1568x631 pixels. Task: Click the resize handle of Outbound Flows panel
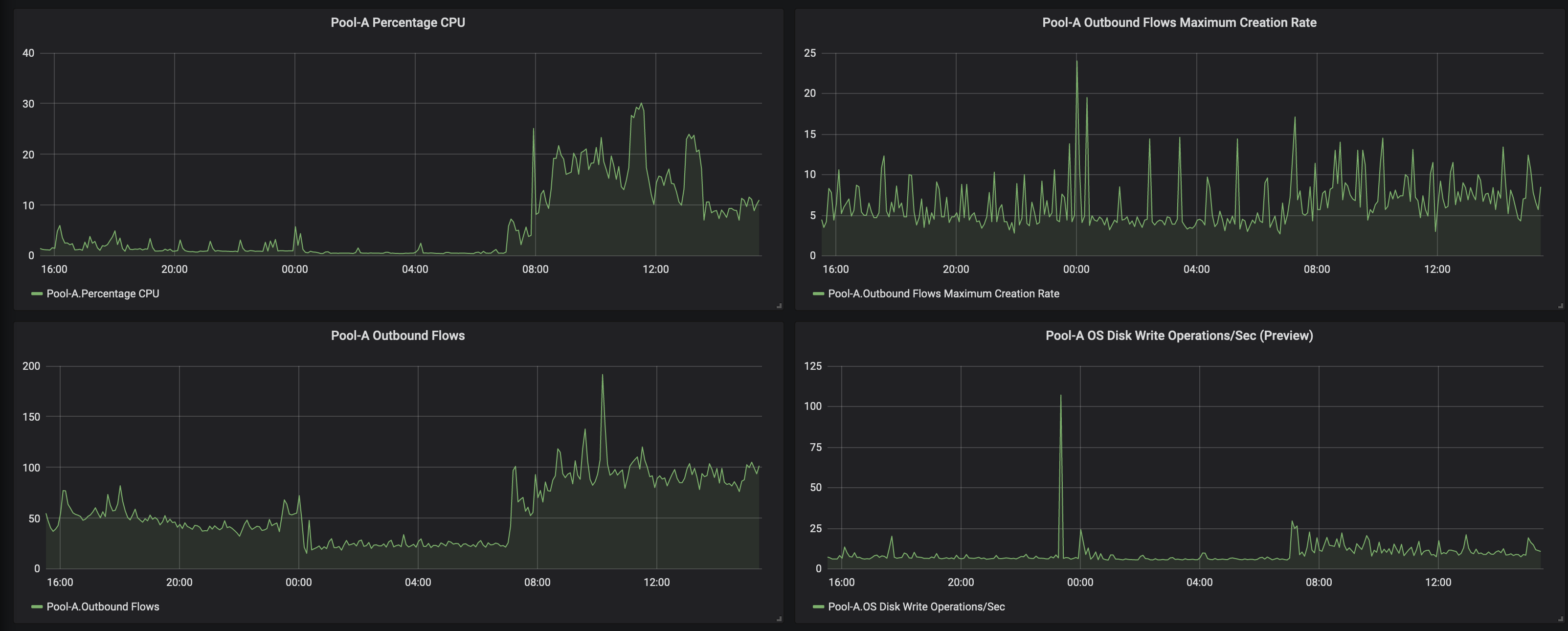tap(779, 619)
